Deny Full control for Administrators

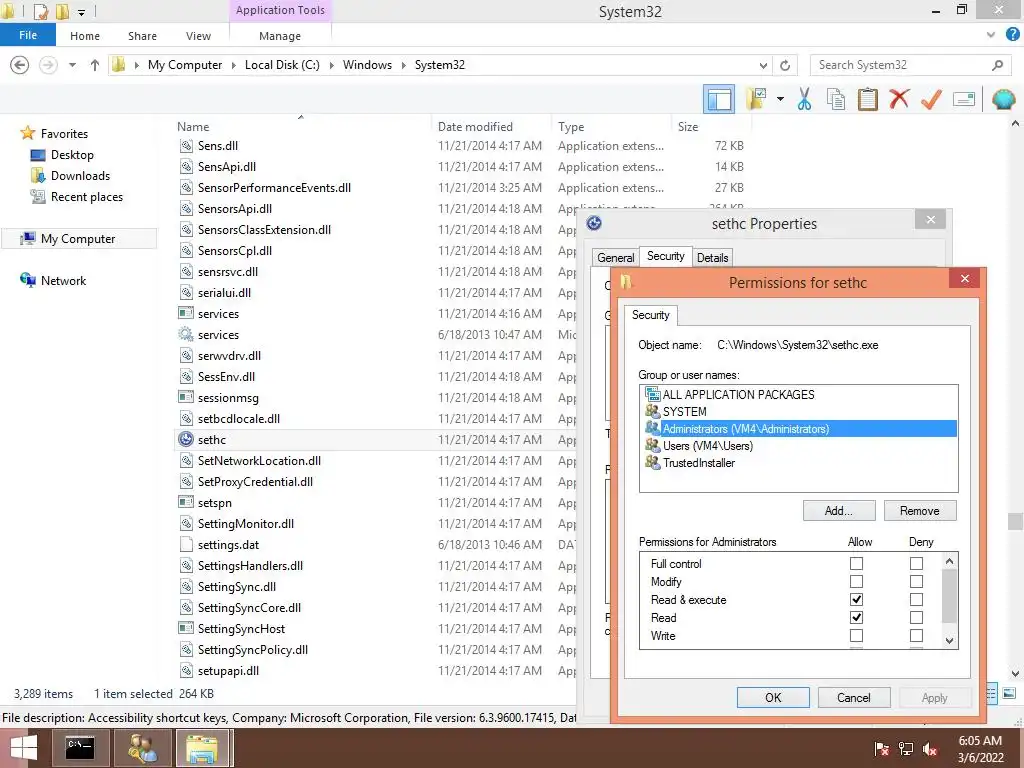point(916,563)
